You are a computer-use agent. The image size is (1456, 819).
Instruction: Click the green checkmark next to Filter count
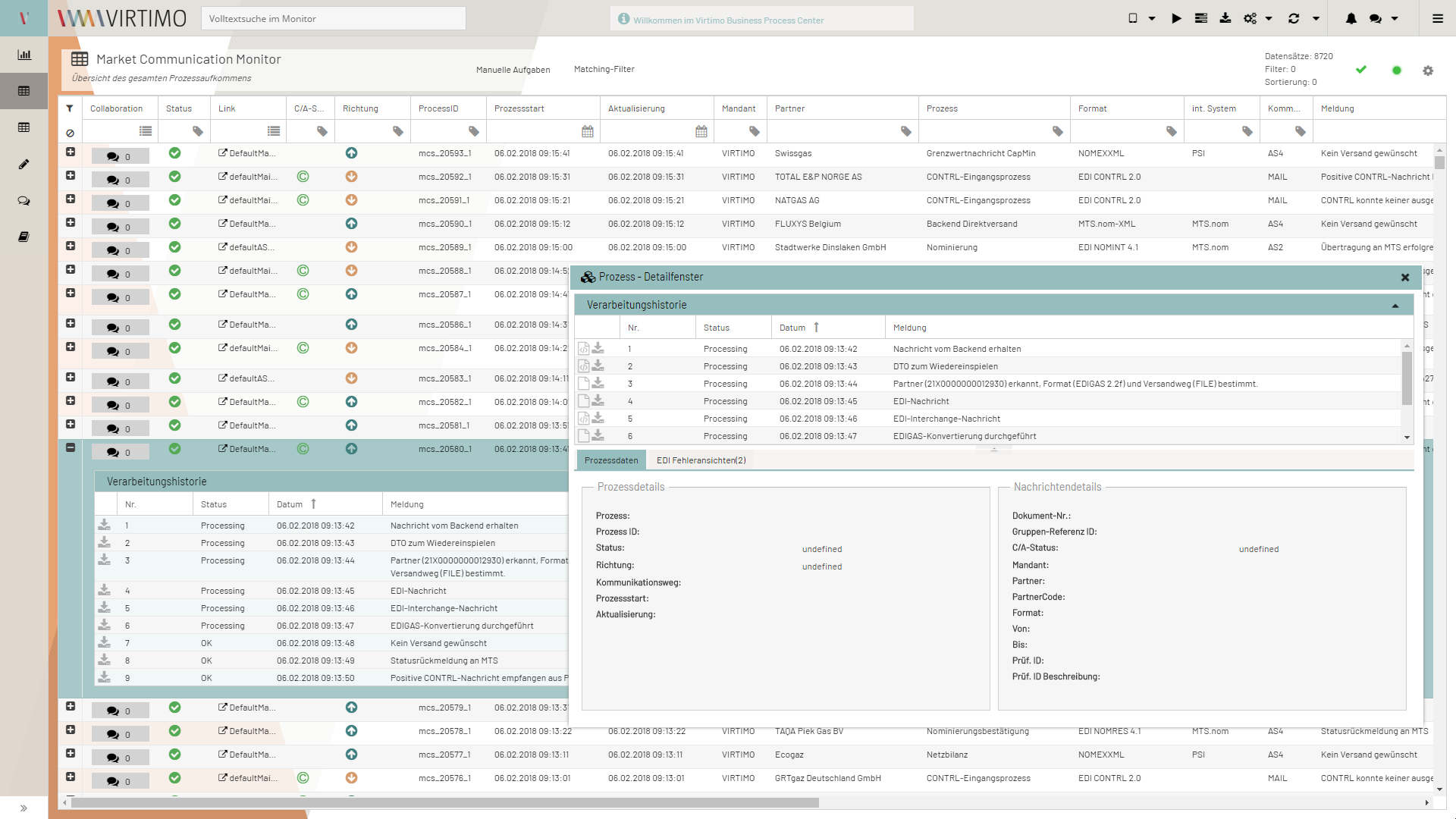pos(1361,70)
